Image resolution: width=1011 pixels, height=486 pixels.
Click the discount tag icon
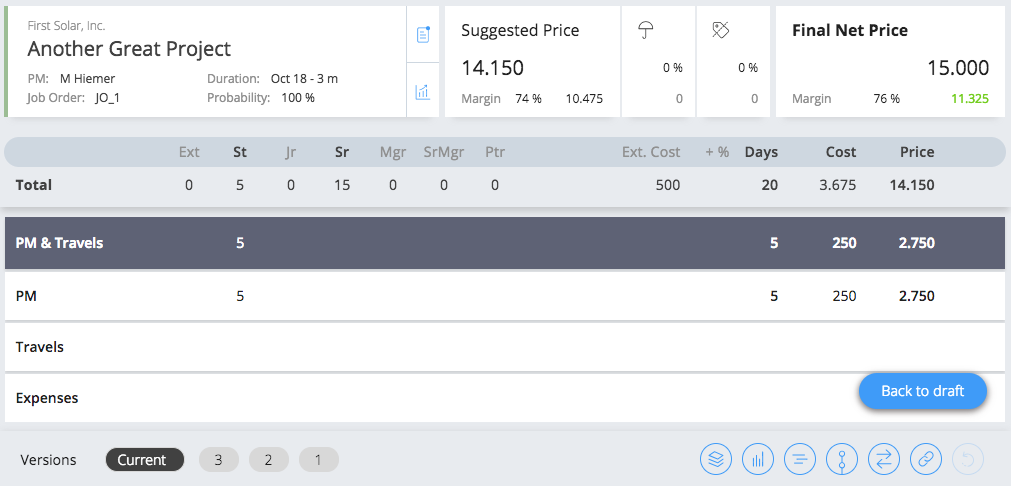point(720,30)
